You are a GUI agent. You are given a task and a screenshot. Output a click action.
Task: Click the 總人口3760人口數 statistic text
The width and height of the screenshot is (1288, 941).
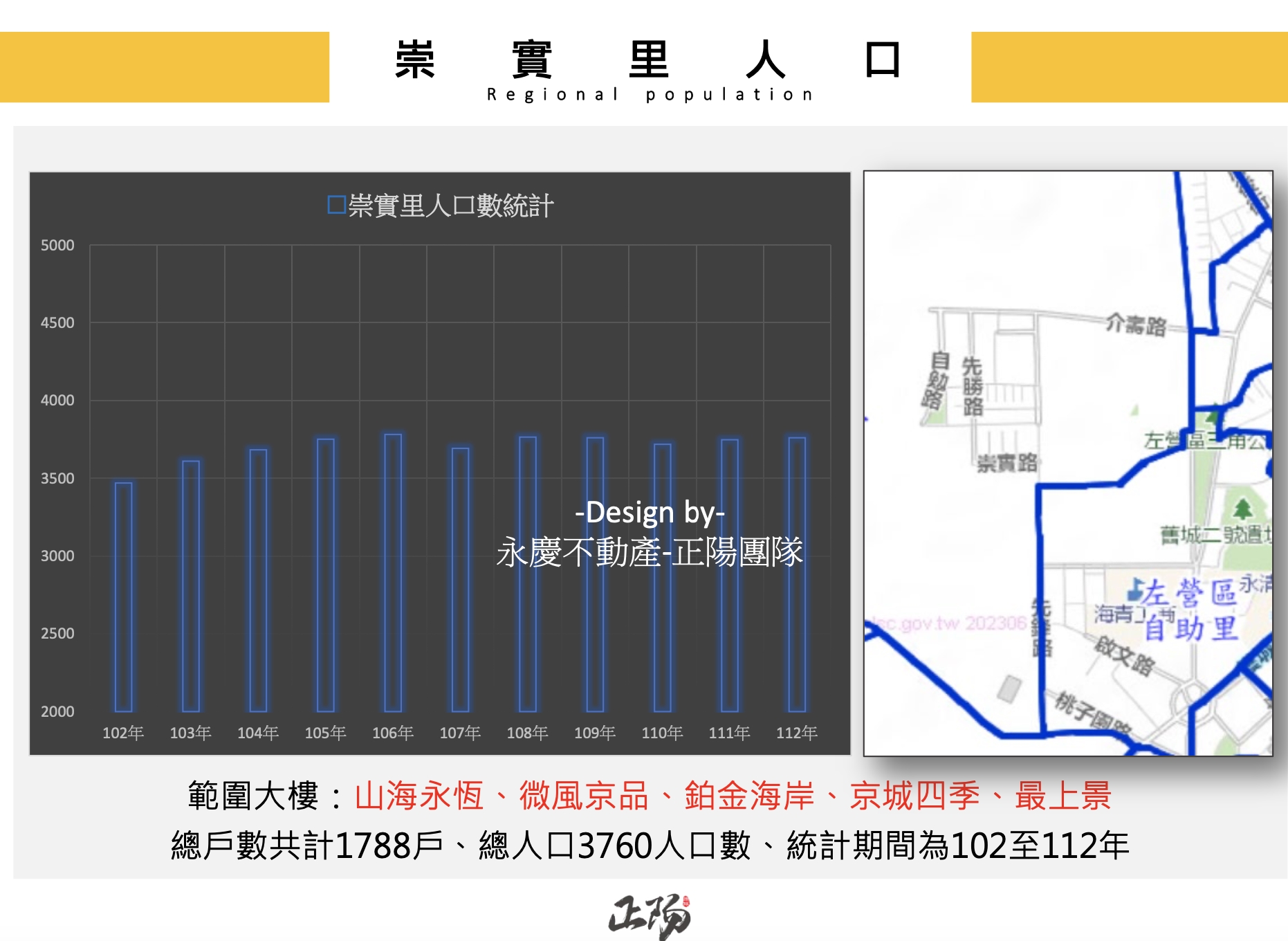(614, 846)
